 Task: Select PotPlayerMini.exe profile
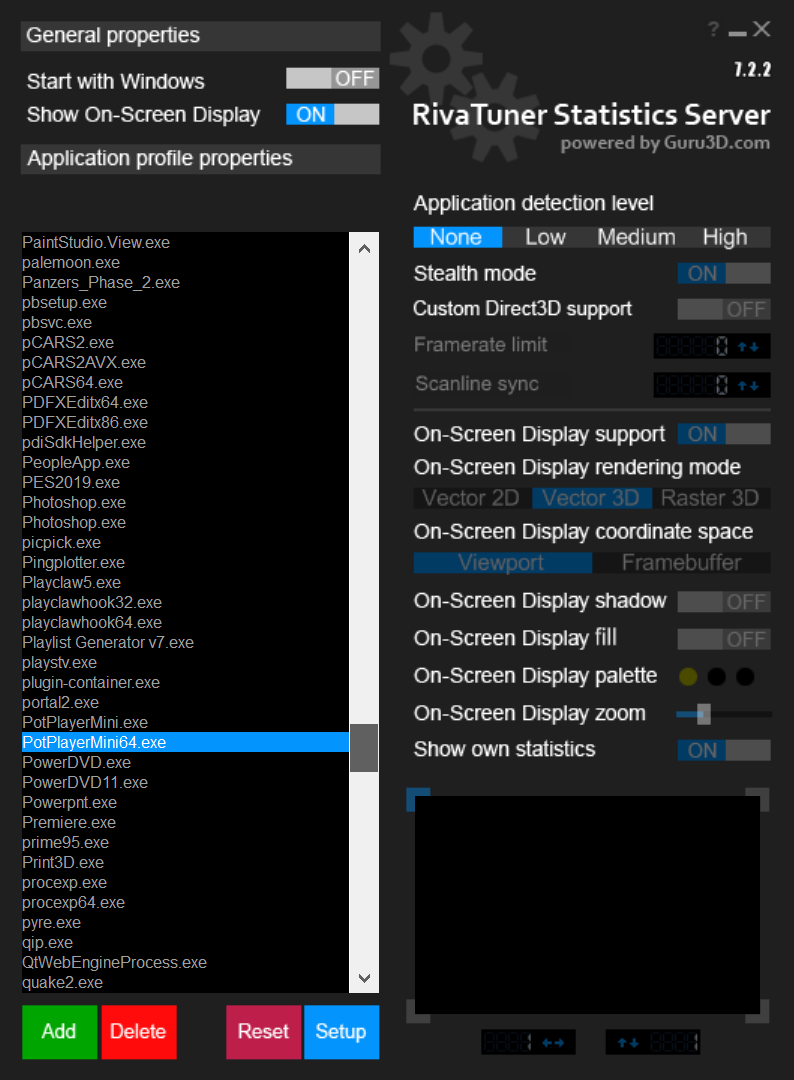click(185, 722)
